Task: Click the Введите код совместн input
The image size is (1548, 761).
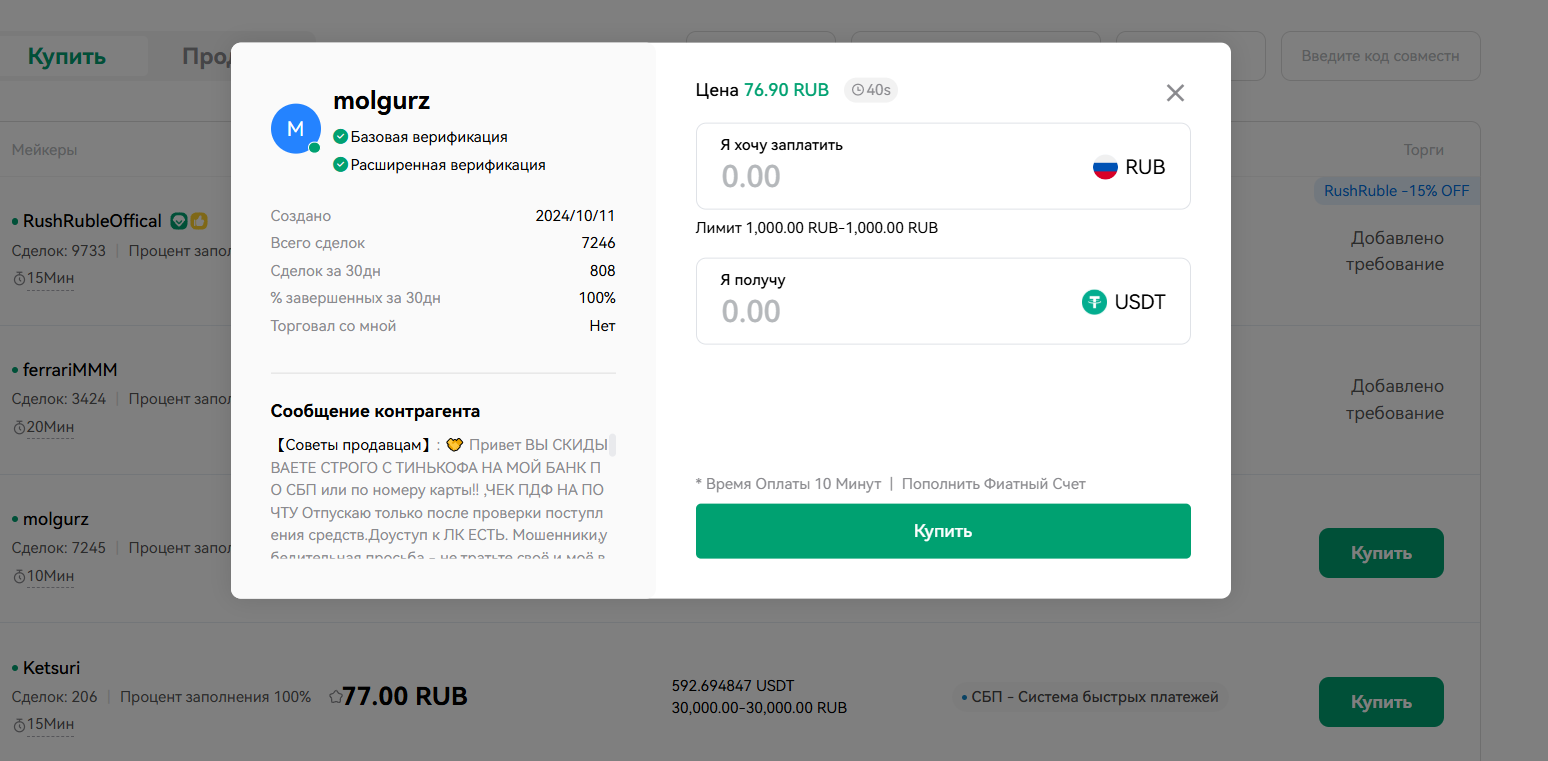Action: point(1380,56)
